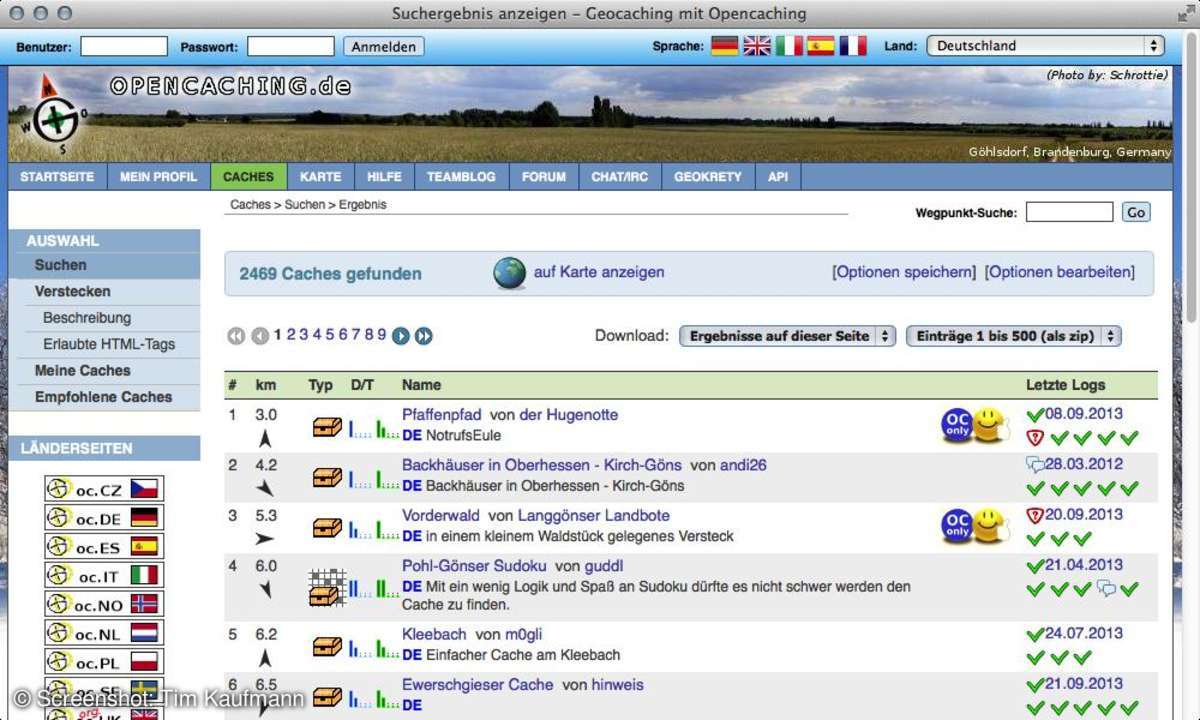Screen dimensions: 1200x720
Task: Switch language to German via flag
Action: click(724, 46)
